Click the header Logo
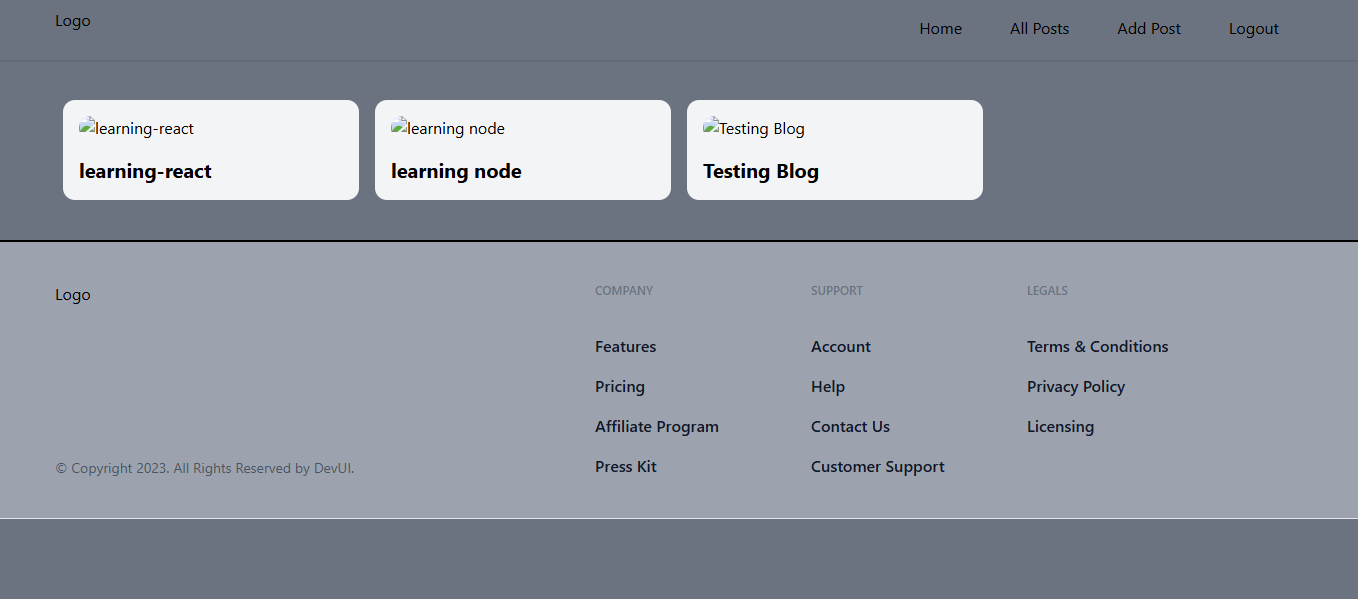The image size is (1358, 599). pyautogui.click(x=73, y=21)
